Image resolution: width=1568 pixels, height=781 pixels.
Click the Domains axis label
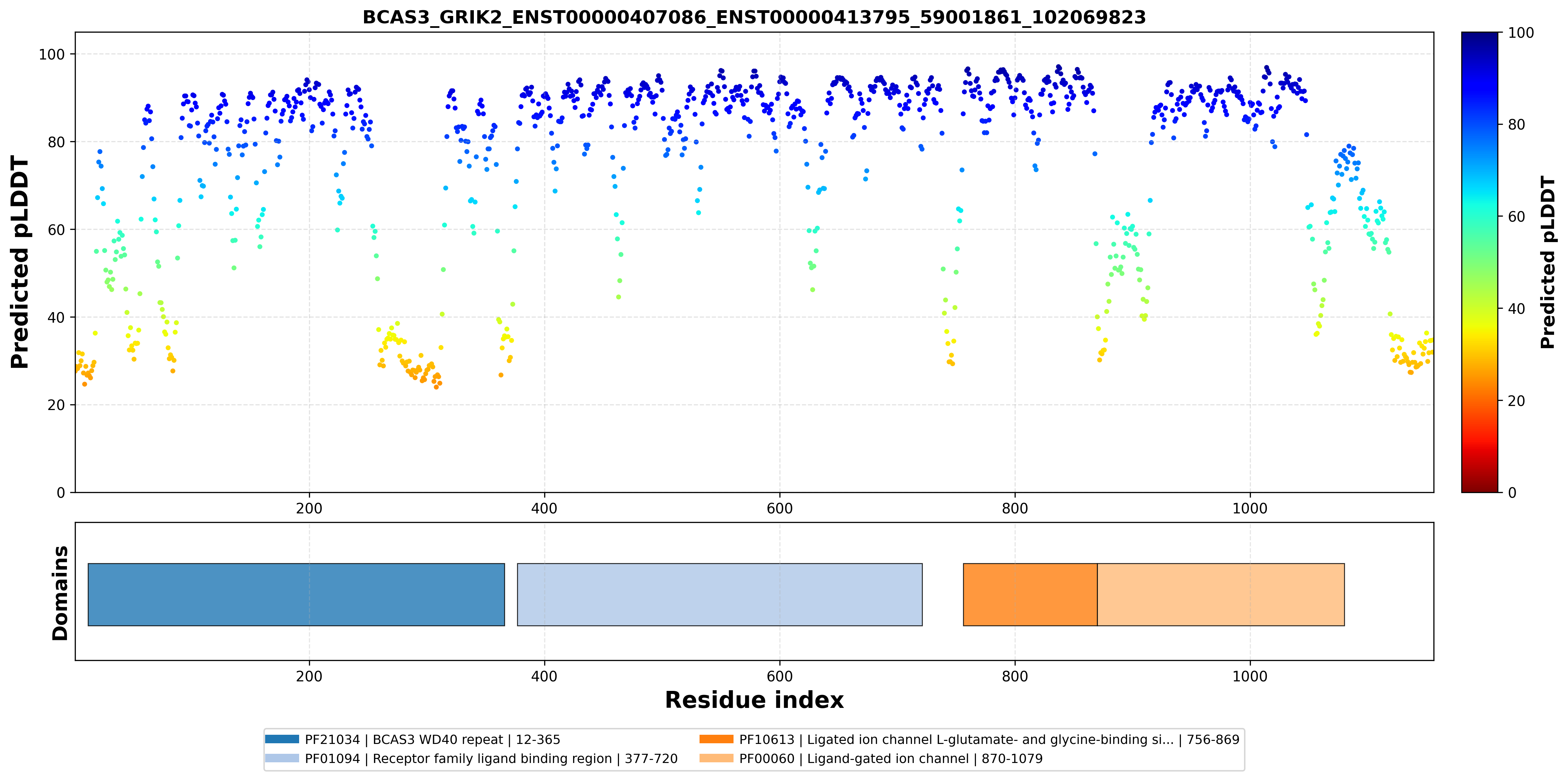[x=60, y=593]
